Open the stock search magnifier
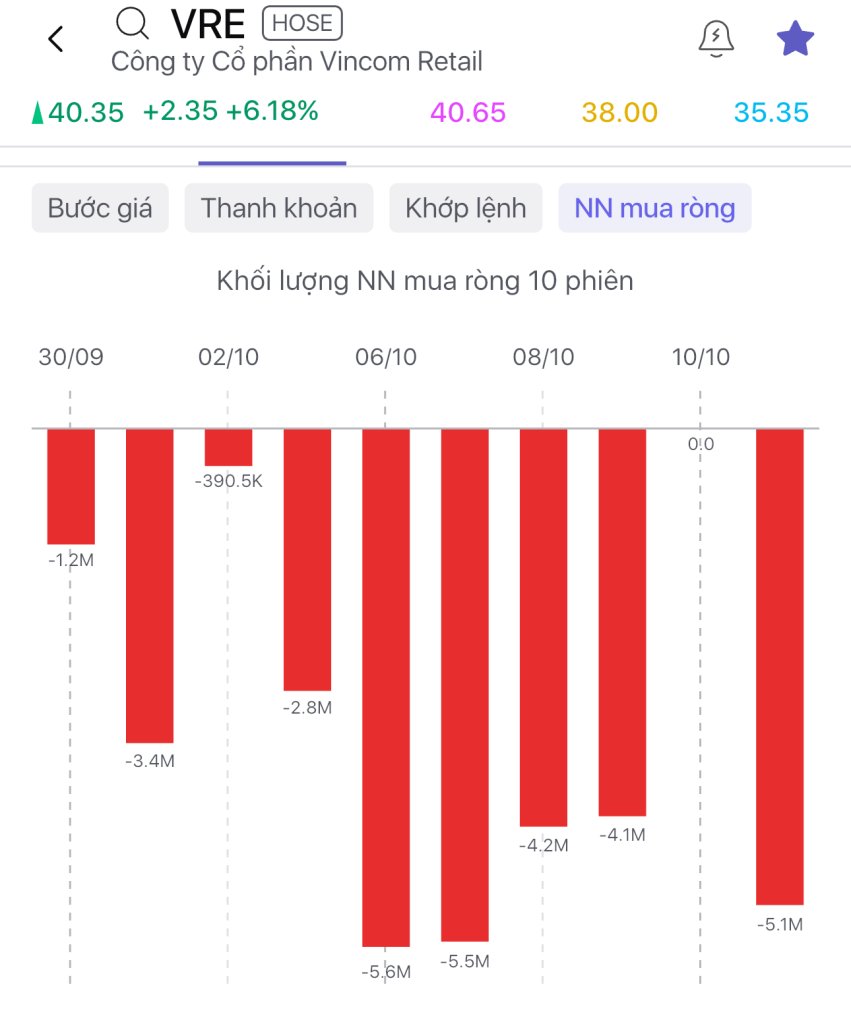 [x=131, y=22]
